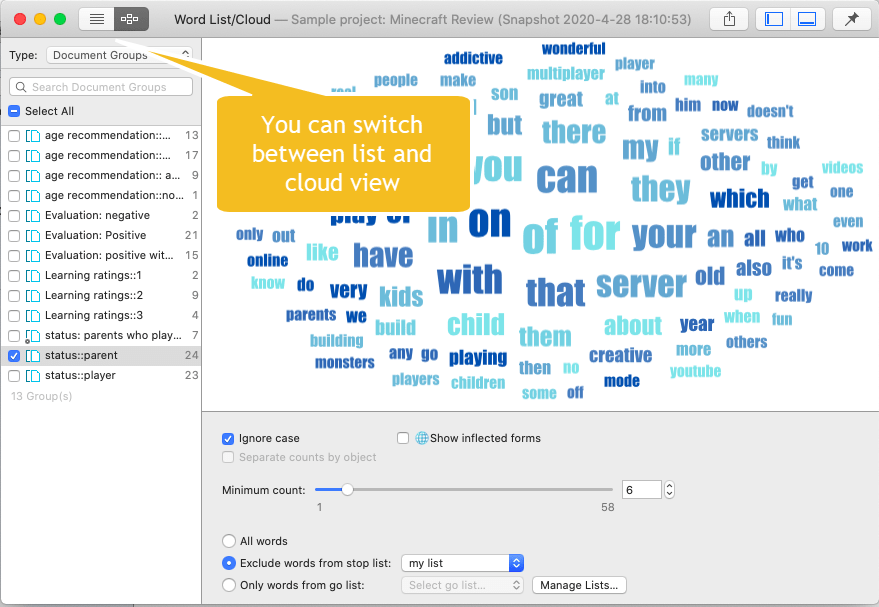Screen dimensions: 879x607
Task: Click the Minimum count slider handle
Action: (347, 489)
